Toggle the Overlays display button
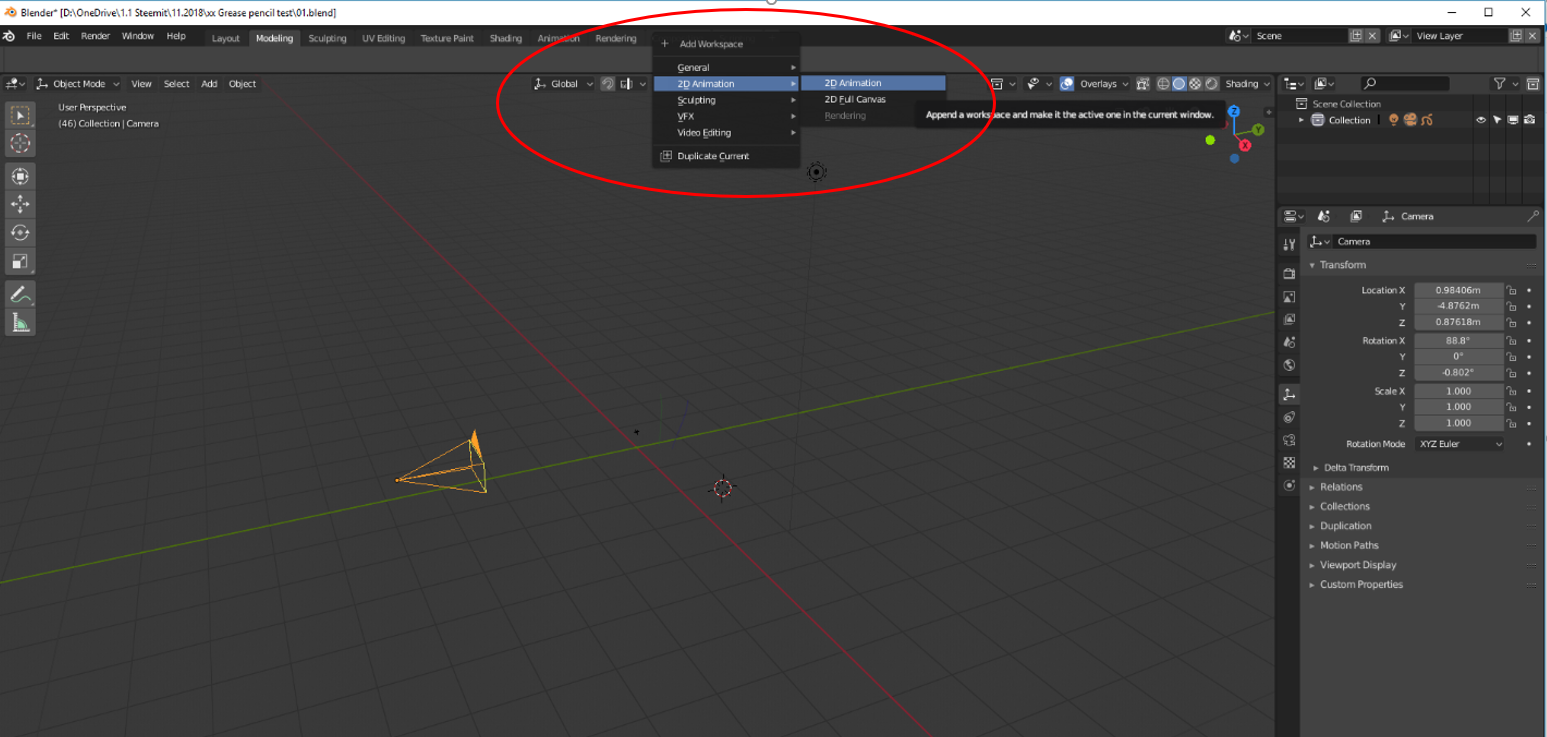Viewport: 1547px width, 737px height. pyautogui.click(x=1067, y=84)
